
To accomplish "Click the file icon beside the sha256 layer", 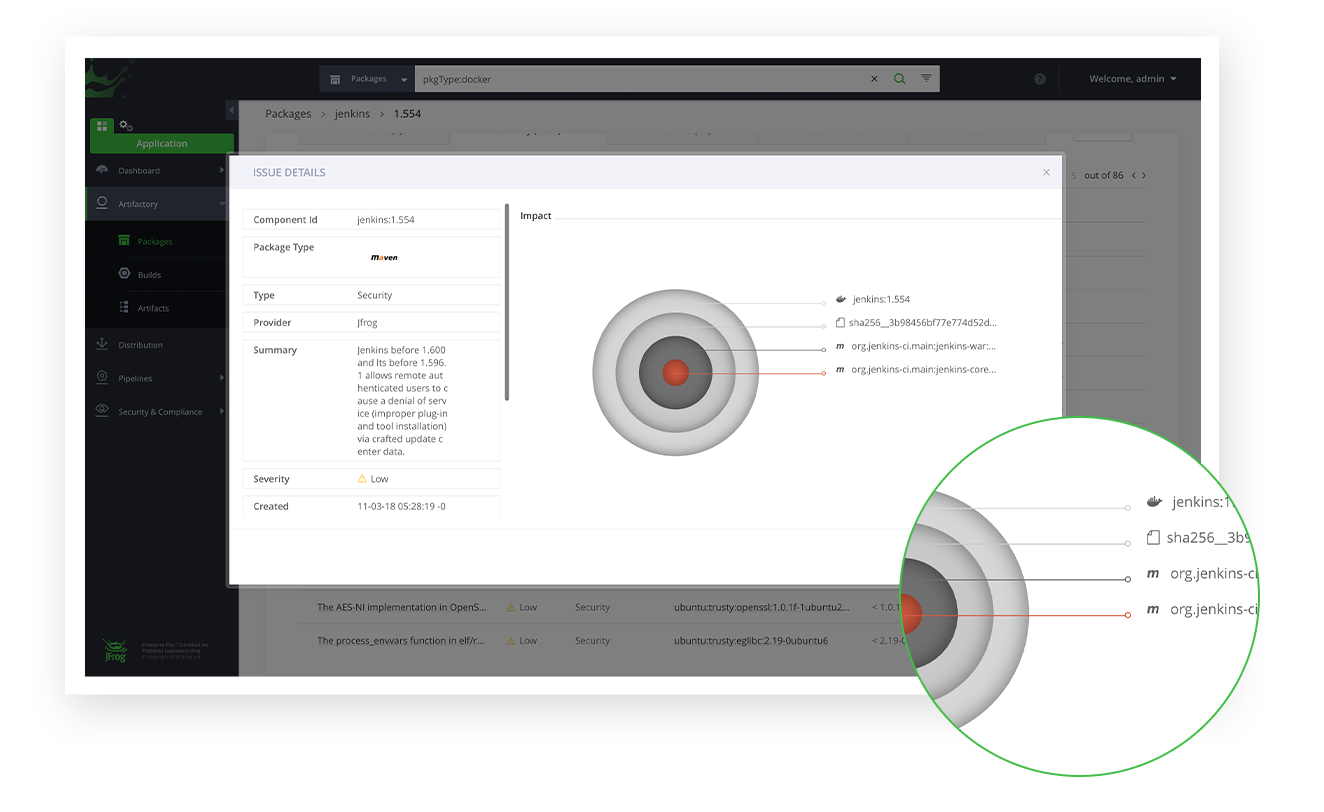I will tap(840, 323).
